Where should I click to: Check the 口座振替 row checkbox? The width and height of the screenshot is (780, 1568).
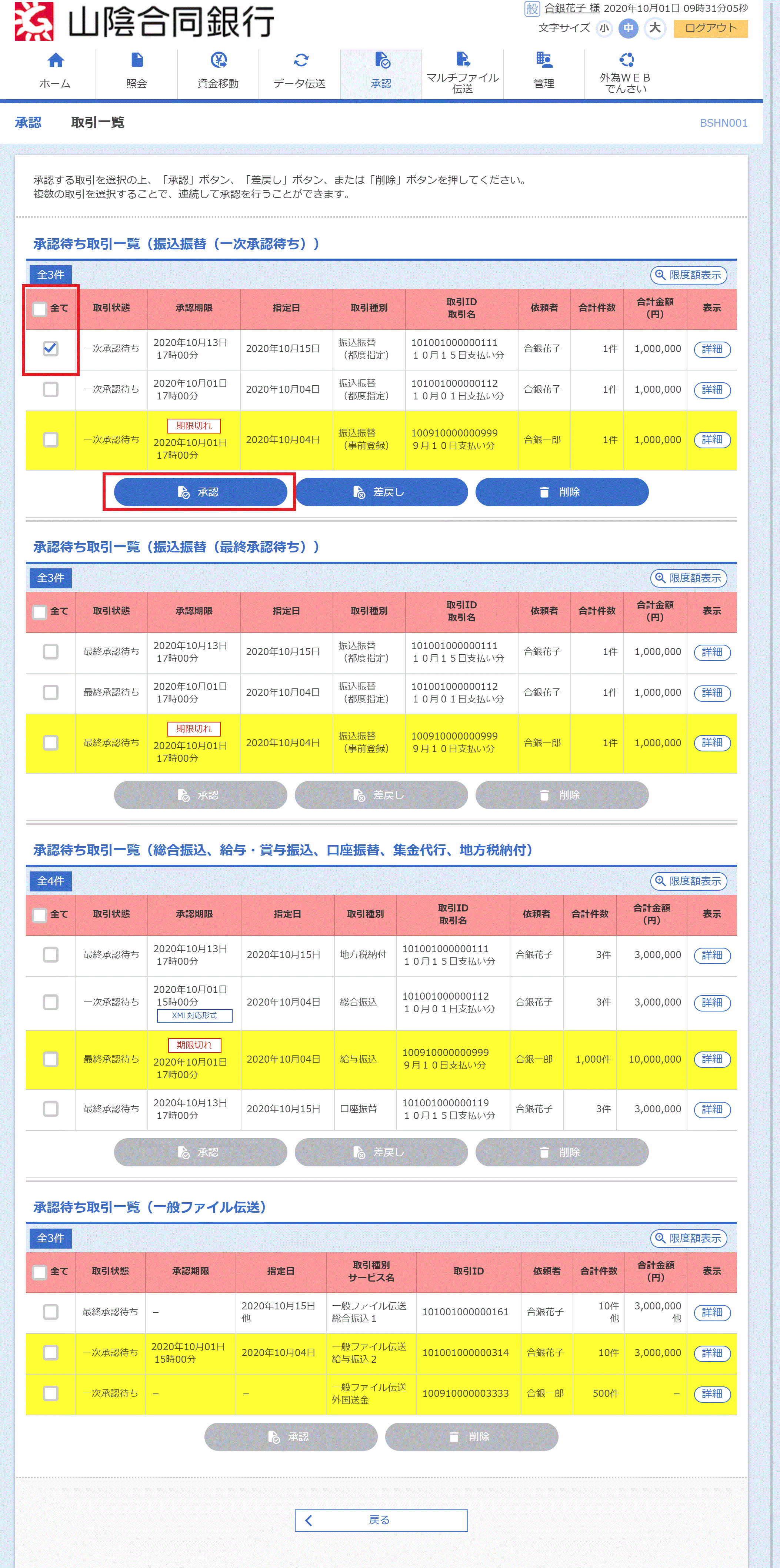[50, 1109]
